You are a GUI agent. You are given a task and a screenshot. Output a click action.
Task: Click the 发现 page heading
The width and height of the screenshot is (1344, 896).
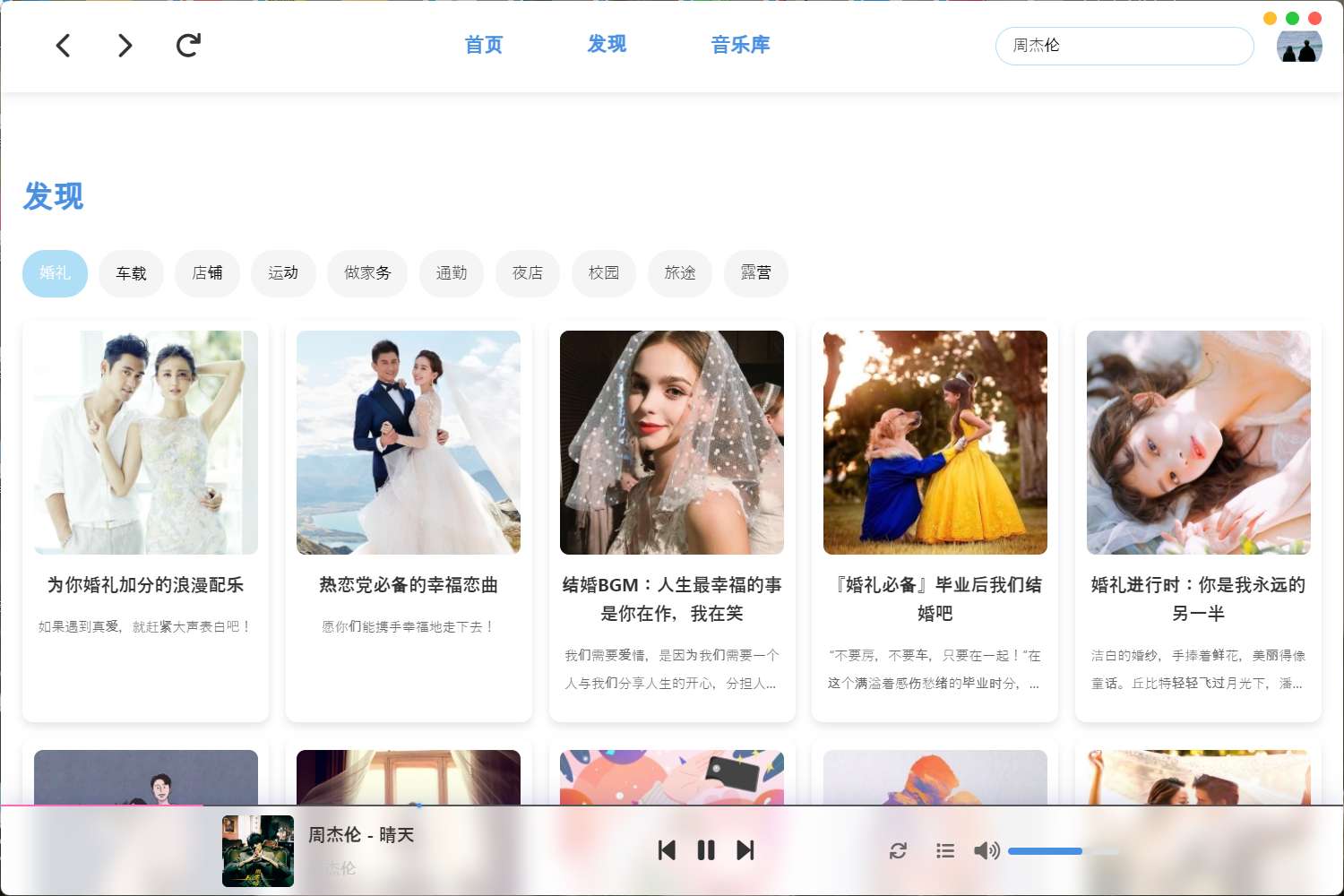(x=53, y=196)
